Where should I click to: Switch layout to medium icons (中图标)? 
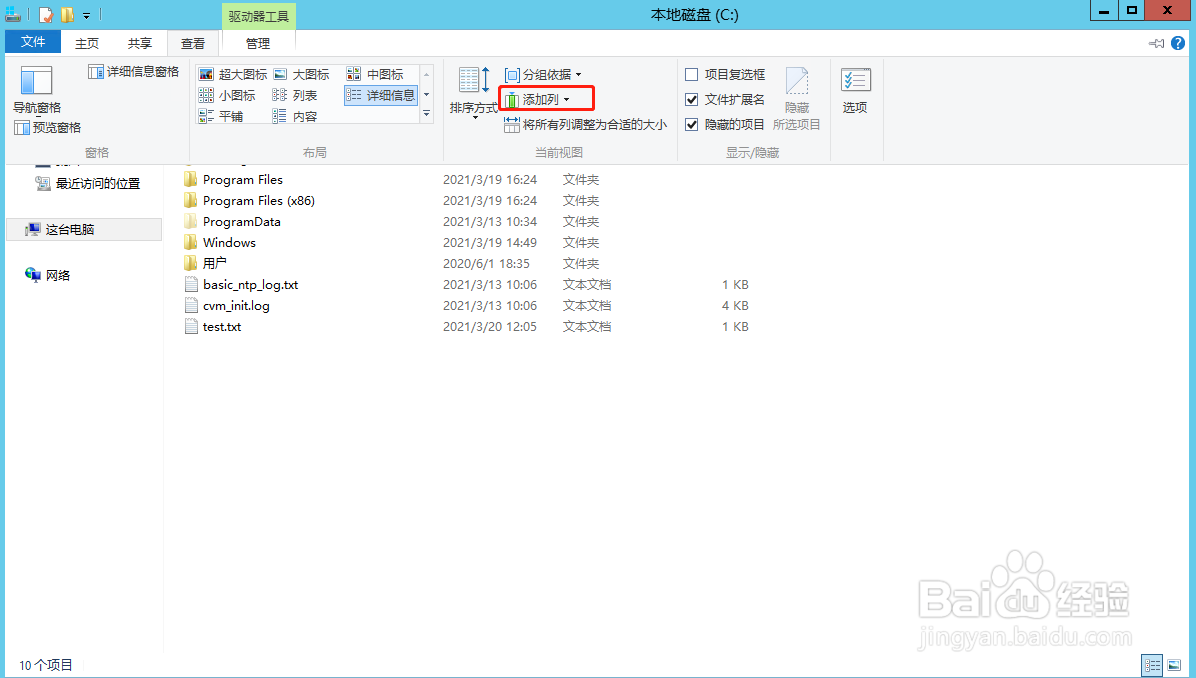coord(375,74)
